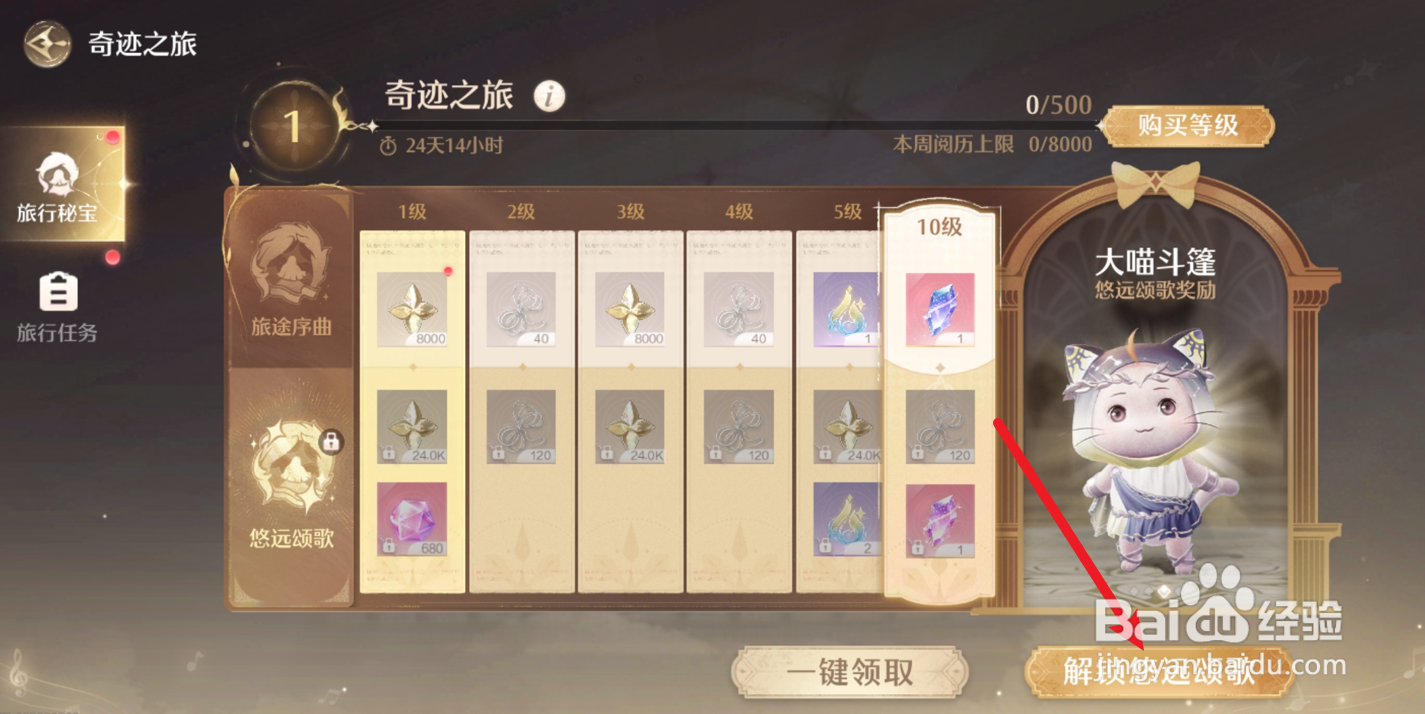Tap the level 1 badge circle
The height and width of the screenshot is (714, 1425).
tap(291, 128)
